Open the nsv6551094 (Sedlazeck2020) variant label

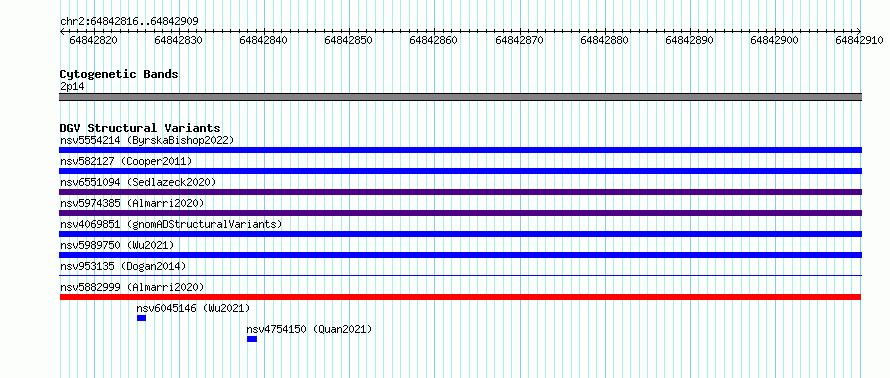[x=138, y=182]
